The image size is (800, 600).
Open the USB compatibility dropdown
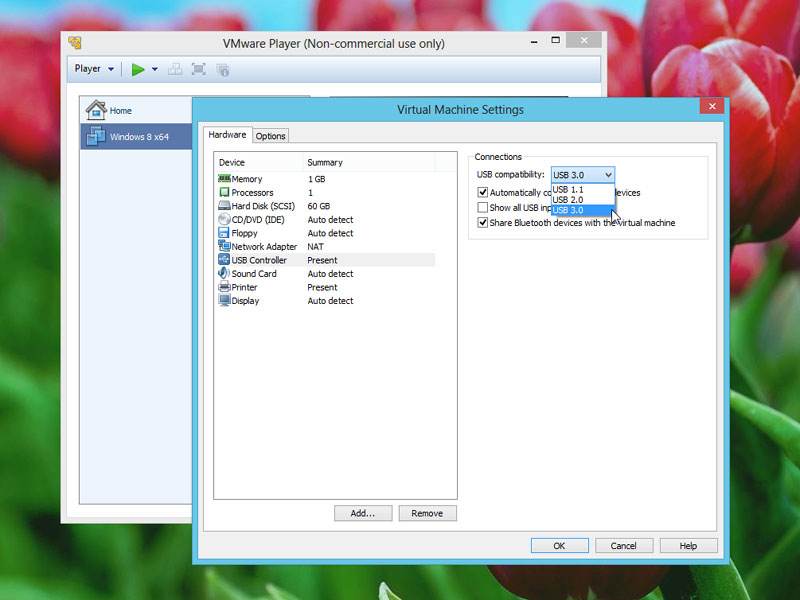click(x=606, y=174)
